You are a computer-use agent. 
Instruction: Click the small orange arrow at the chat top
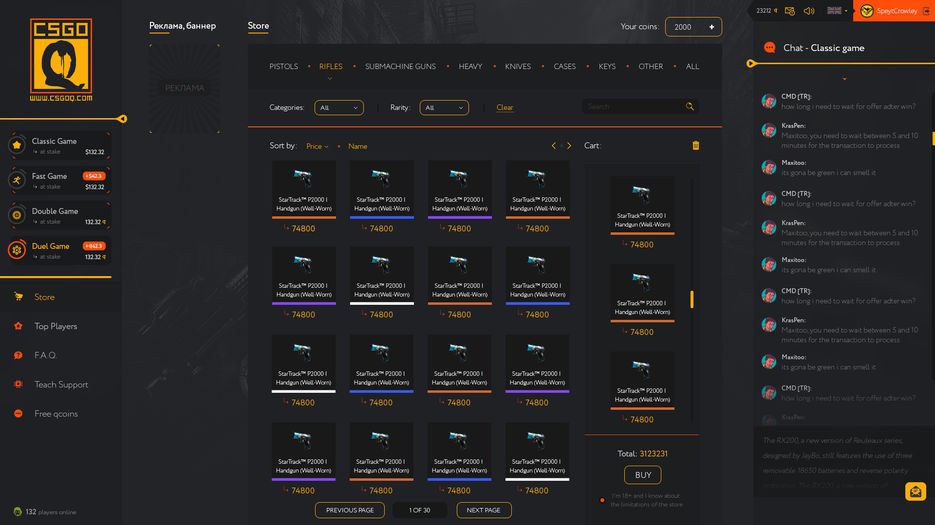(844, 79)
